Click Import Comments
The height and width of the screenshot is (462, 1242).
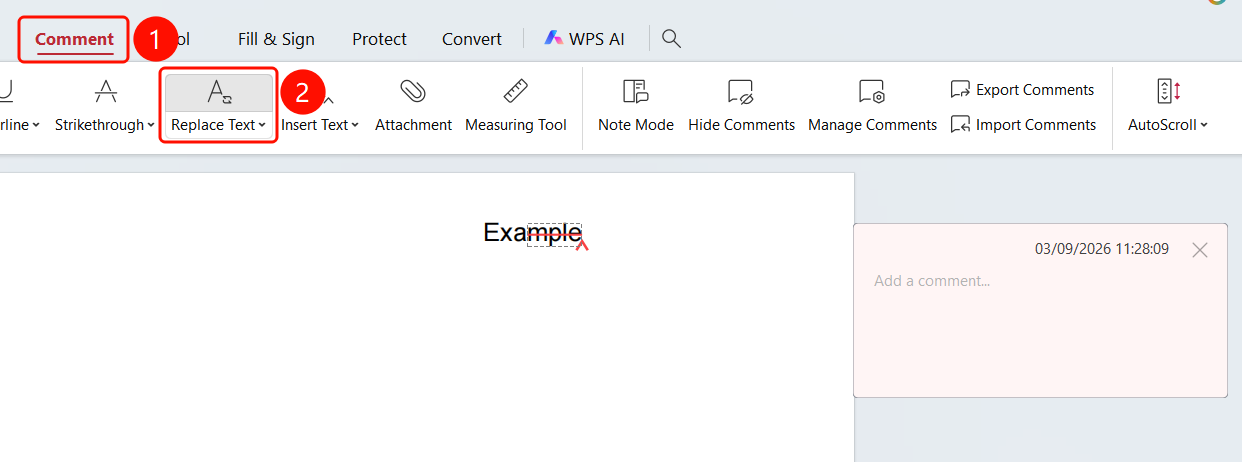[1022, 125]
